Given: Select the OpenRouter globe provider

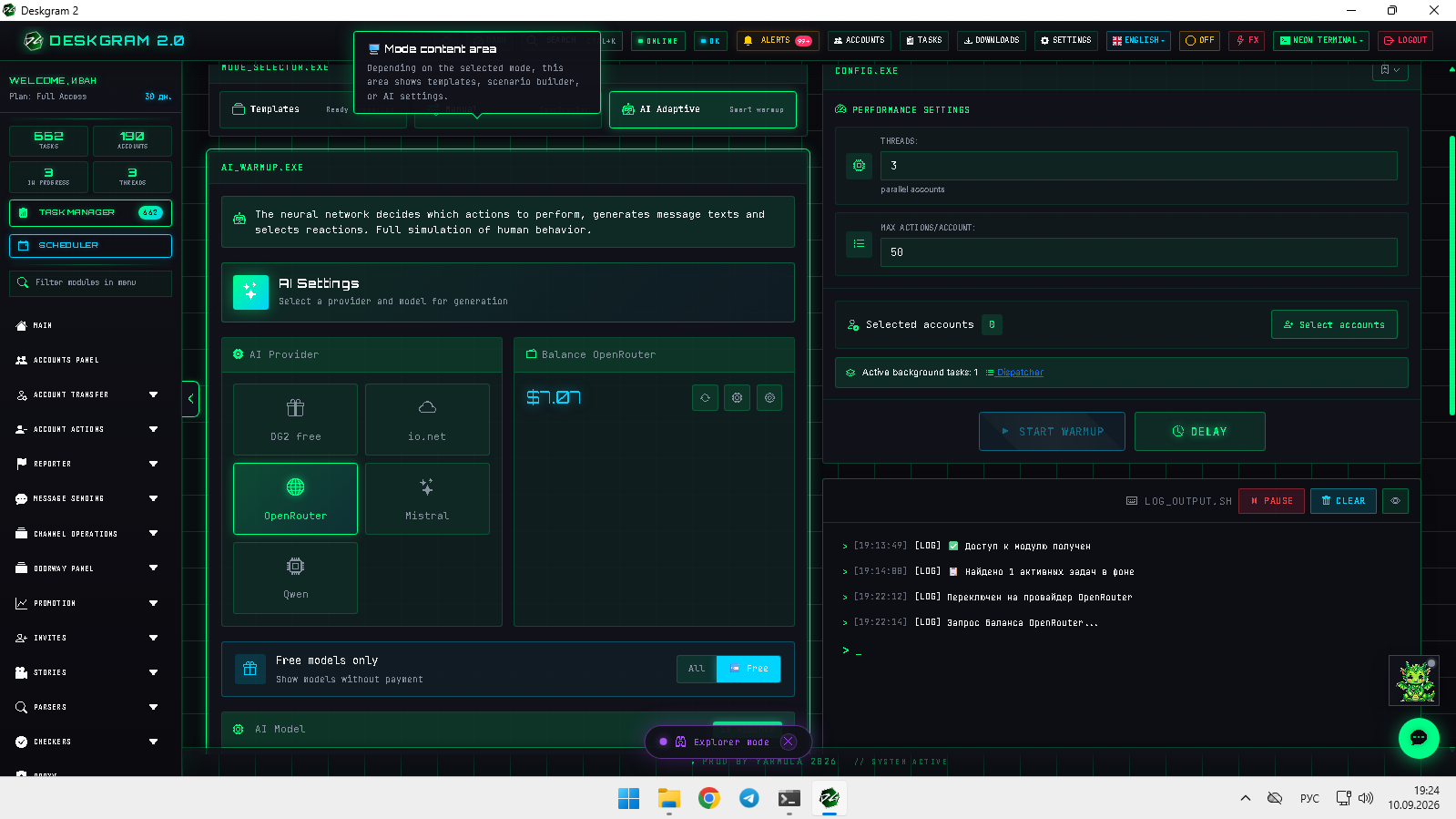Looking at the screenshot, I should [x=295, y=498].
